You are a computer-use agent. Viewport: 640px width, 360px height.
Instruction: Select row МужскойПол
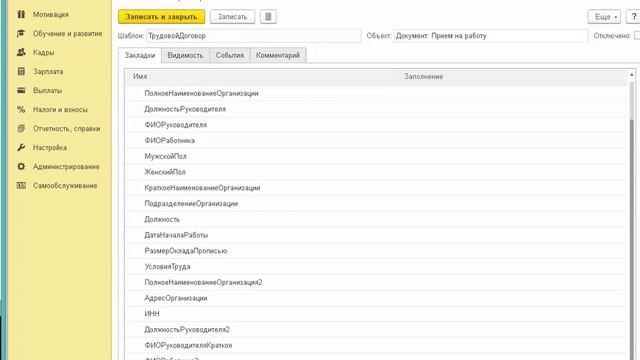[376, 156]
